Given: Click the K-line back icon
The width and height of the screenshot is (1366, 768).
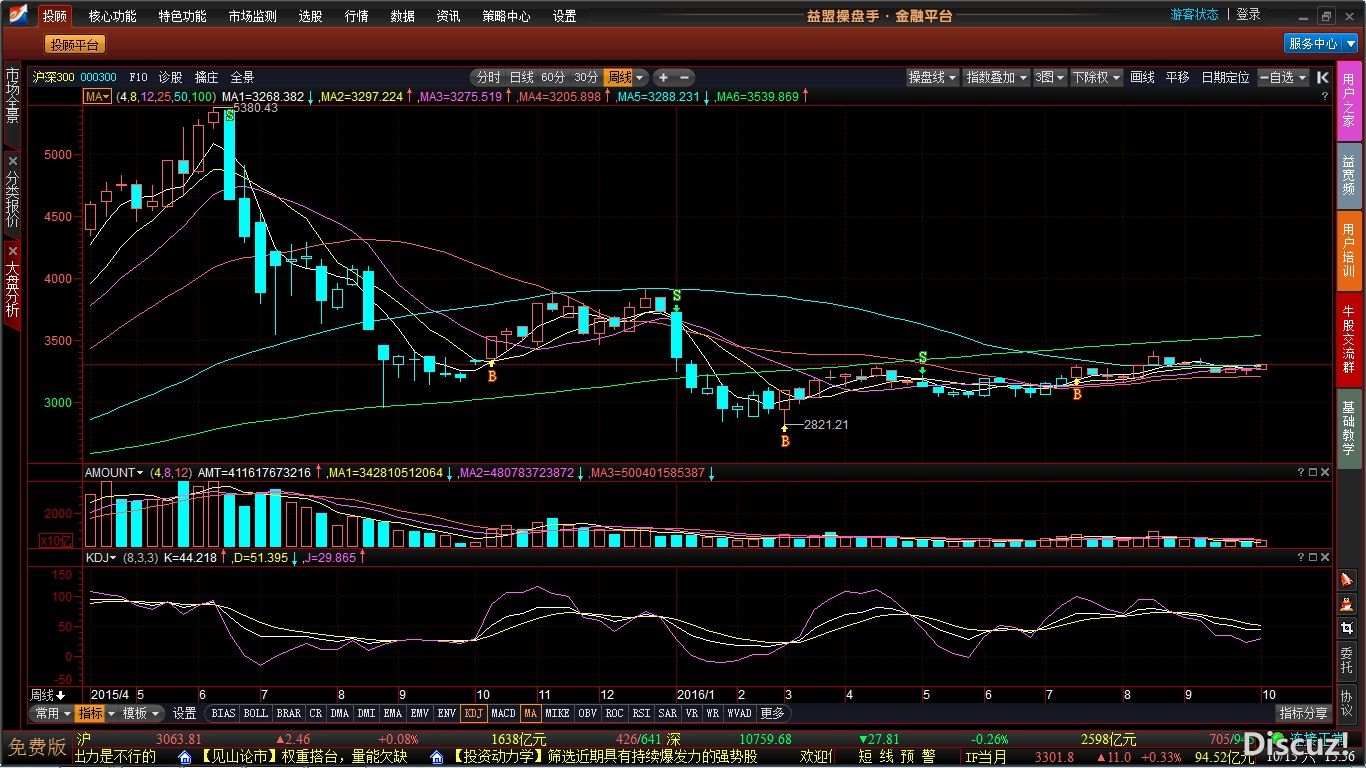Looking at the screenshot, I should tap(1322, 77).
